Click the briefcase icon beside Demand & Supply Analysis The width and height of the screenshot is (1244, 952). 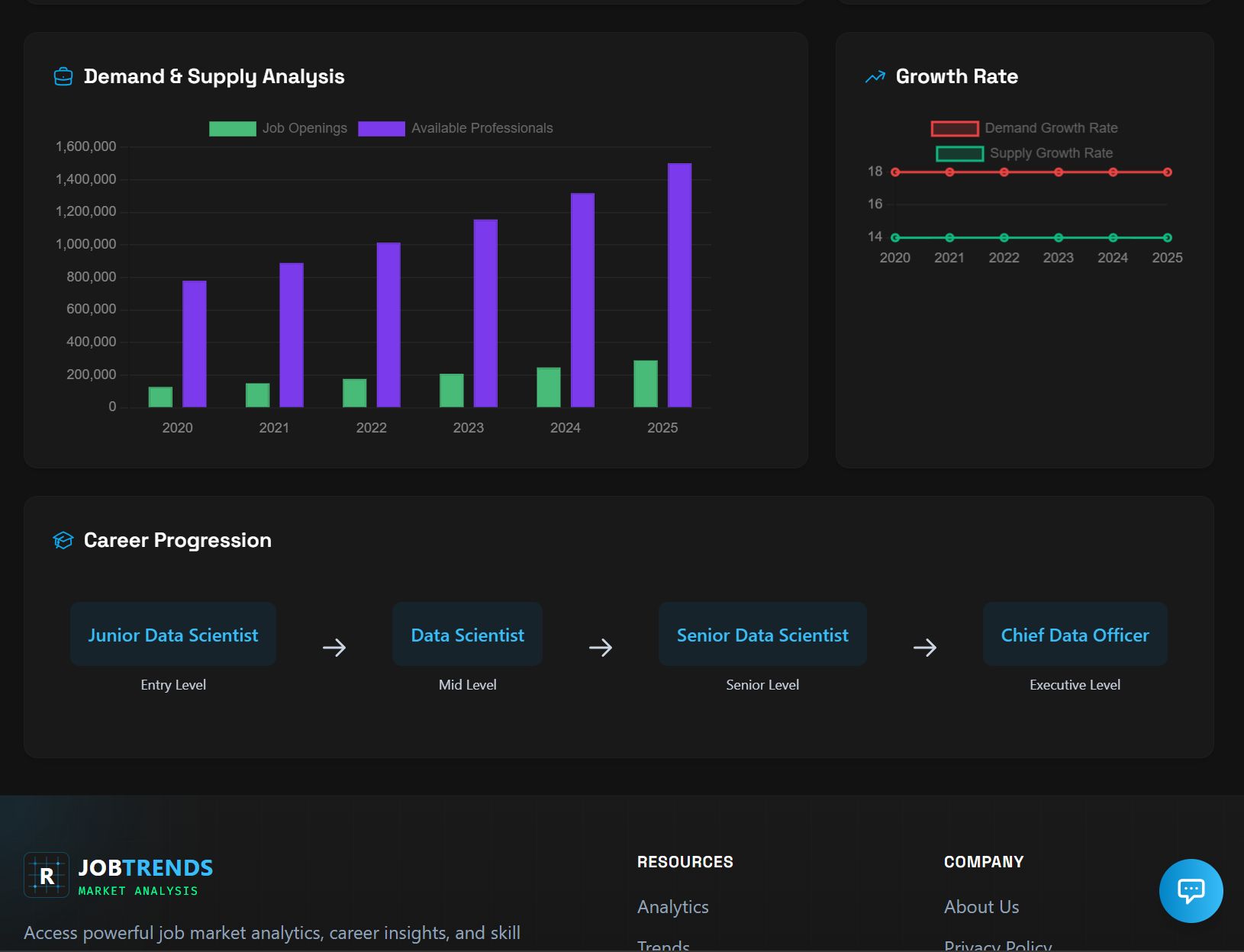click(x=63, y=77)
